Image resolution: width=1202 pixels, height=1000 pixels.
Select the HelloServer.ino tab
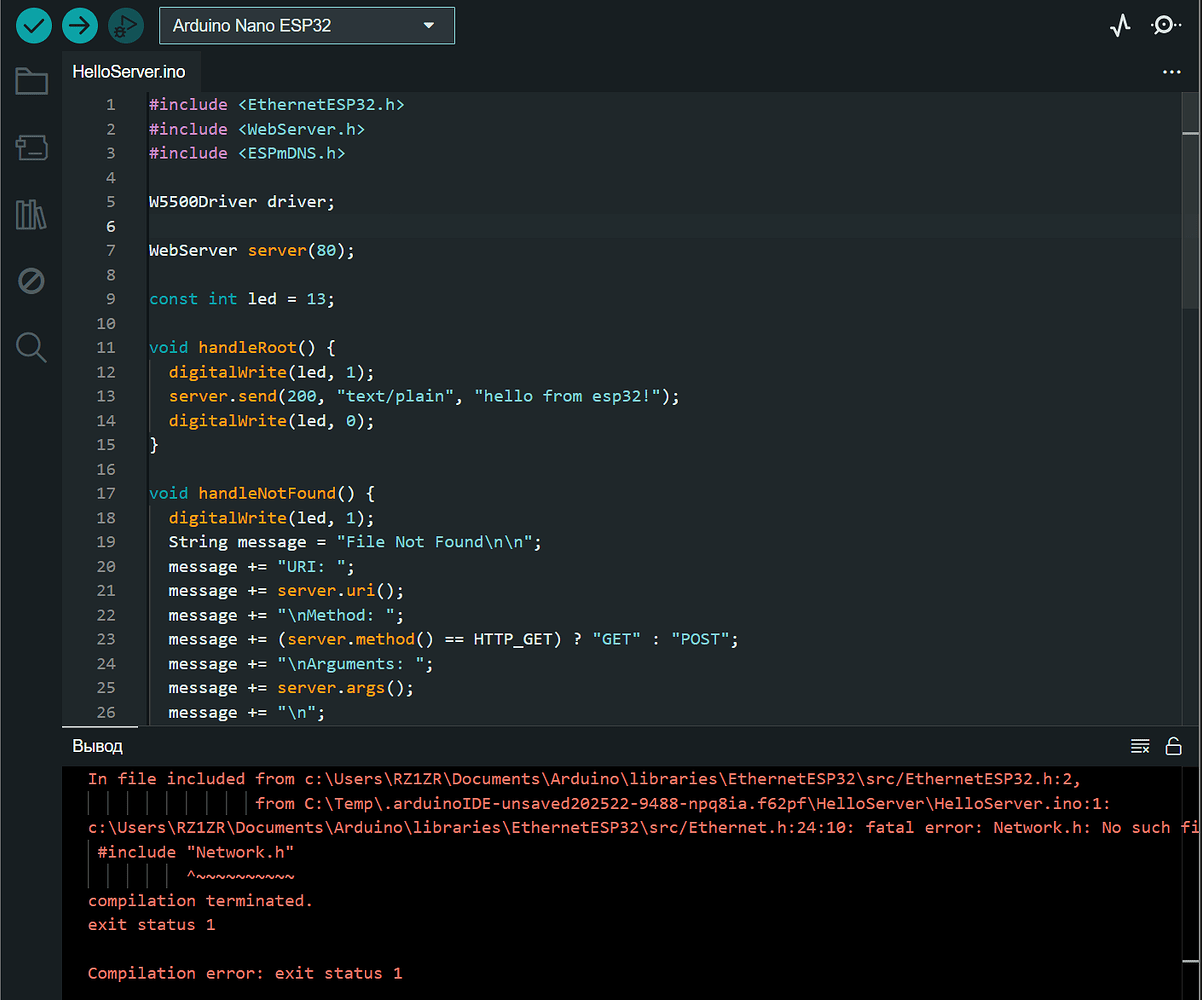[129, 72]
